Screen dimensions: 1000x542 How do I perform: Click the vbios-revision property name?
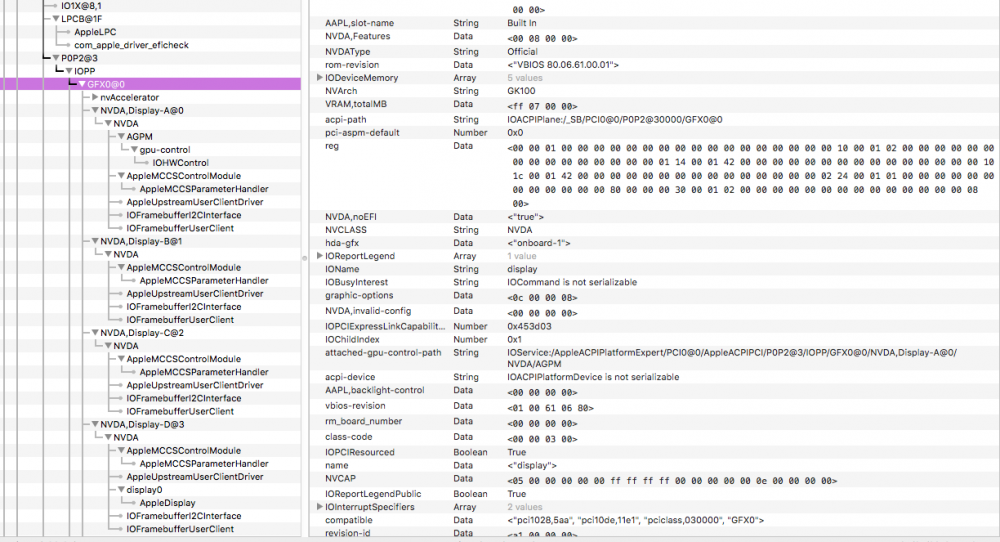(x=355, y=406)
